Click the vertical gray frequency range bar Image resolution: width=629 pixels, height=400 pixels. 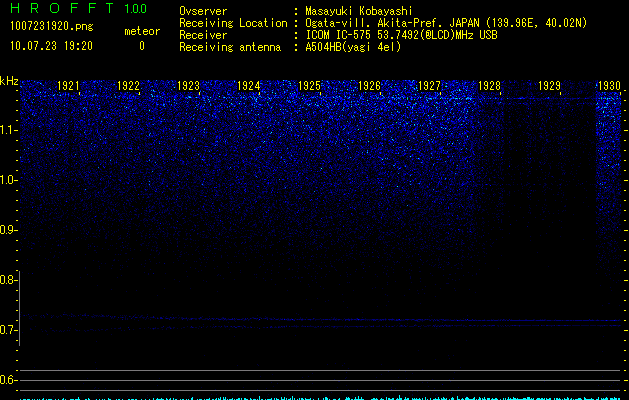pyautogui.click(x=20, y=308)
